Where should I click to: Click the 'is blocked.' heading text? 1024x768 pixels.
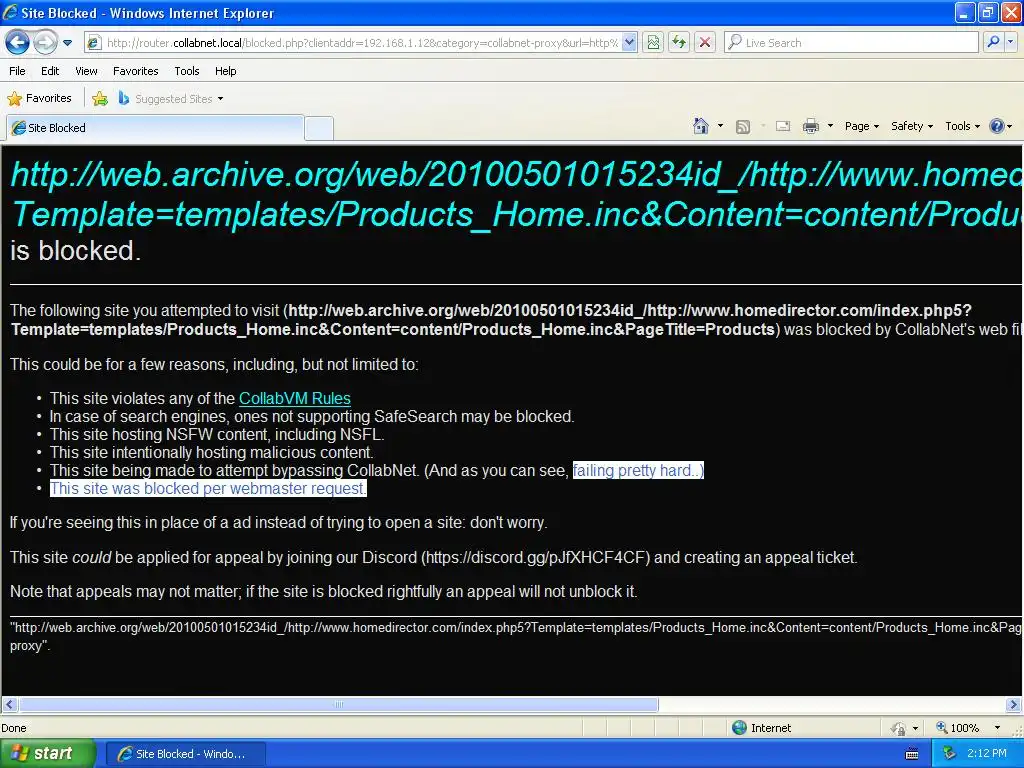[76, 251]
